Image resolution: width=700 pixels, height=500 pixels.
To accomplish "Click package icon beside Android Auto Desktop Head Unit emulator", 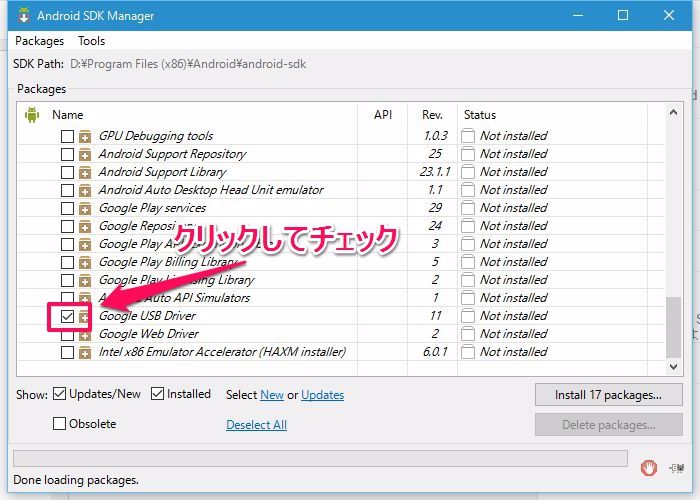I will pyautogui.click(x=85, y=190).
